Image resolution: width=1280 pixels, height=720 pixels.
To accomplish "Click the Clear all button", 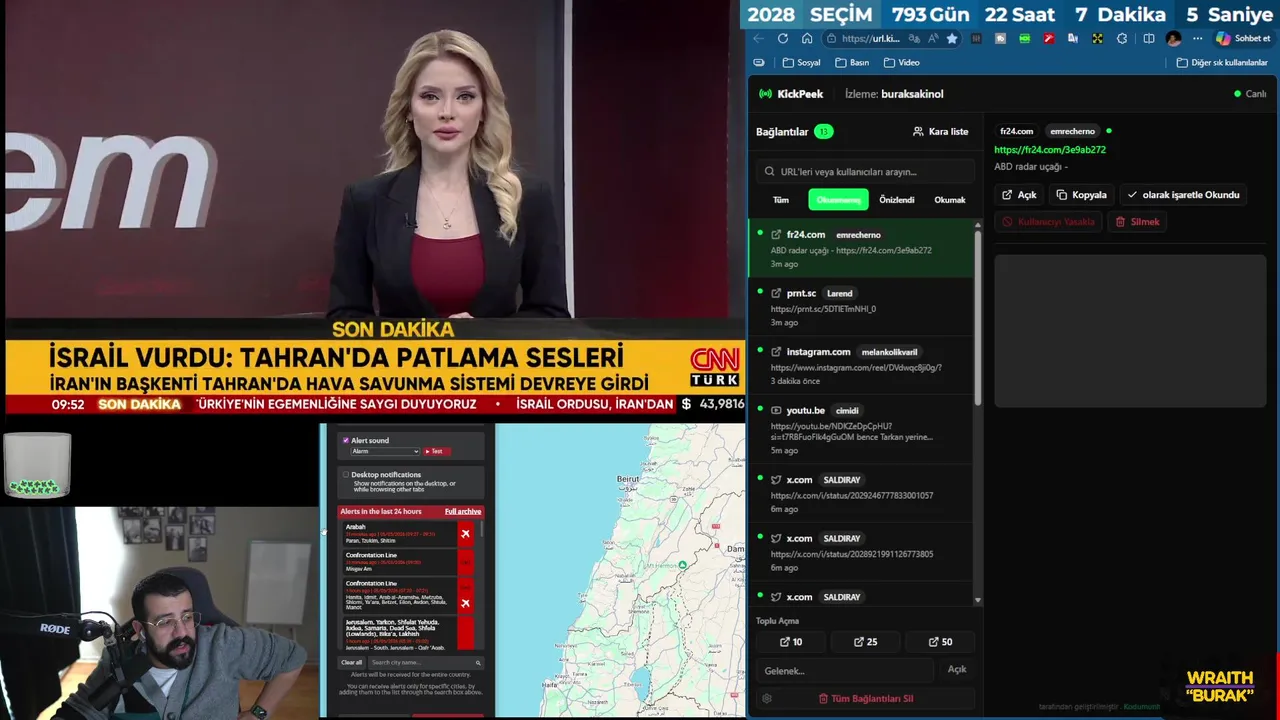I will pyautogui.click(x=352, y=662).
